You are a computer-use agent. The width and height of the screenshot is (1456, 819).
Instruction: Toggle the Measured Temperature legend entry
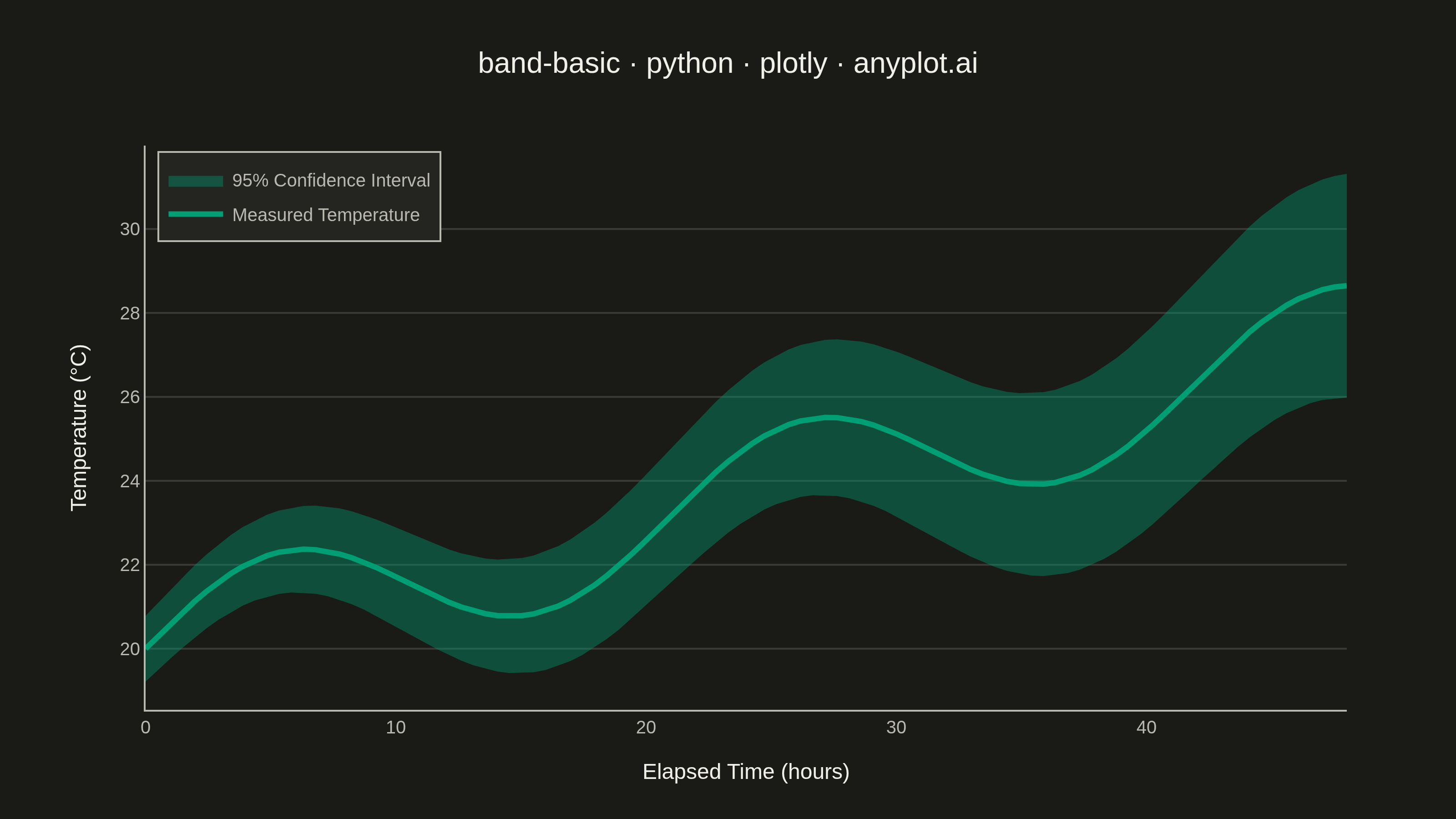pos(294,215)
